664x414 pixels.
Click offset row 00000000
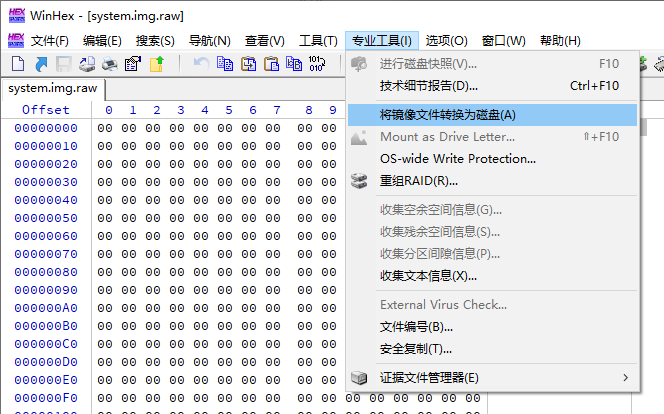coord(46,128)
